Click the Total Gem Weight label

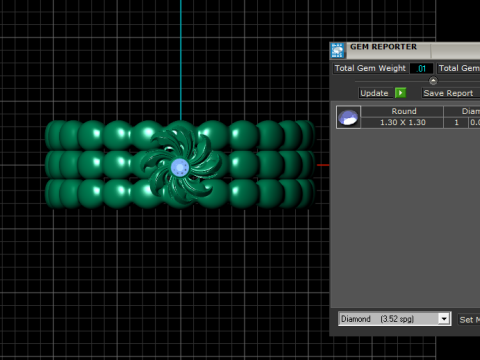[x=370, y=68]
